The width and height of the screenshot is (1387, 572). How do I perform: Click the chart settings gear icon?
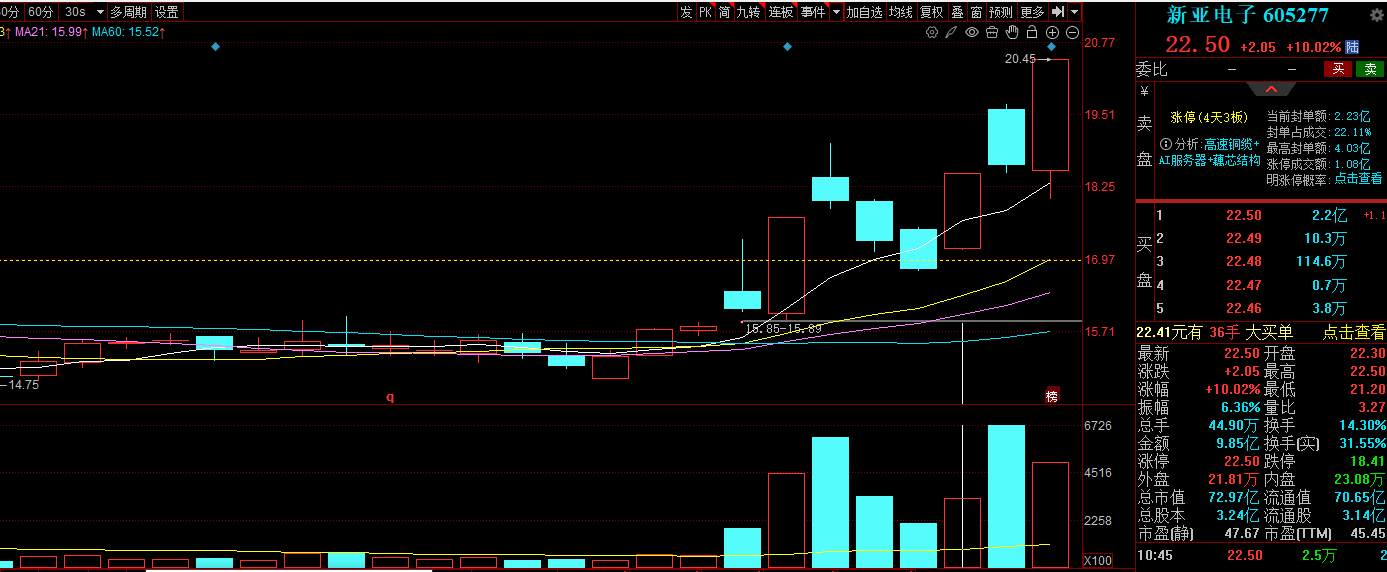(932, 32)
